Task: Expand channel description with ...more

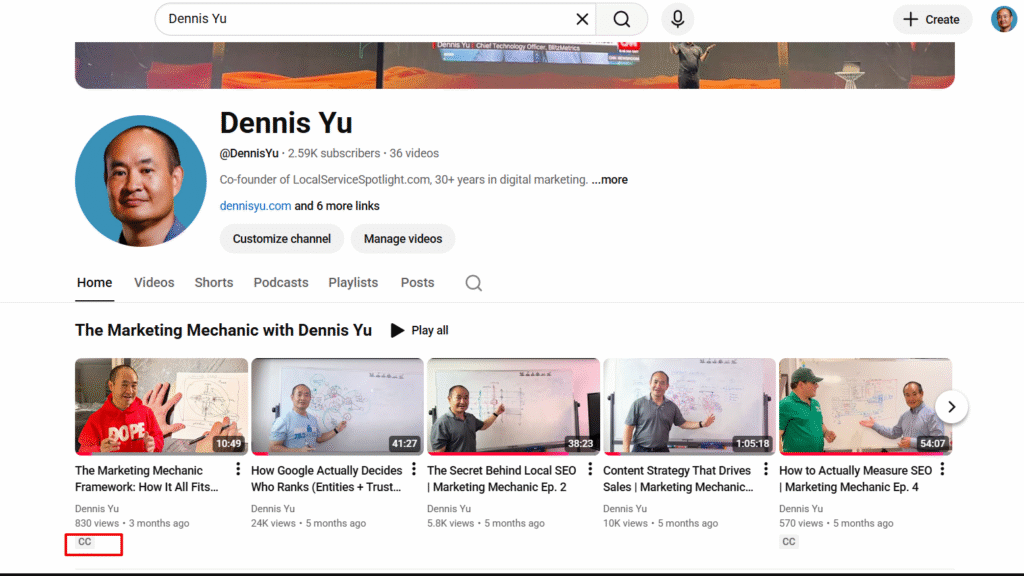Action: point(609,180)
